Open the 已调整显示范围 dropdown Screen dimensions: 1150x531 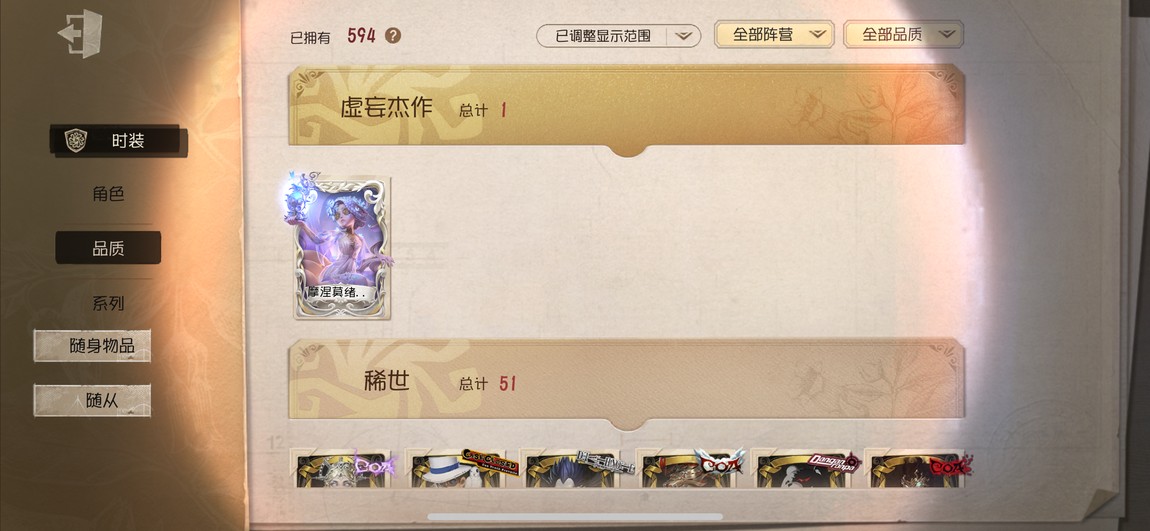[618, 35]
